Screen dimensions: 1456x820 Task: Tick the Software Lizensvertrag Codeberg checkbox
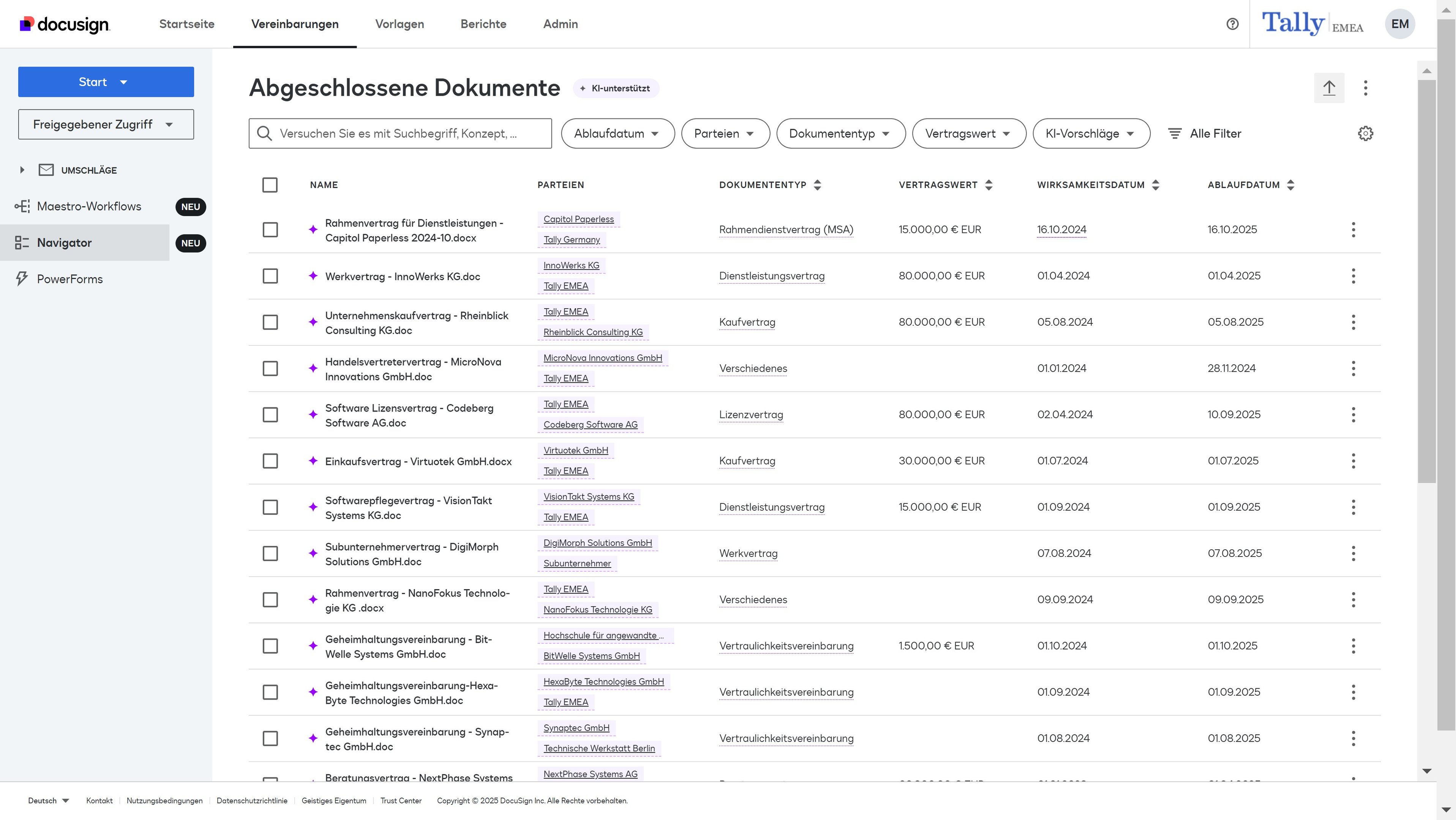[270, 414]
